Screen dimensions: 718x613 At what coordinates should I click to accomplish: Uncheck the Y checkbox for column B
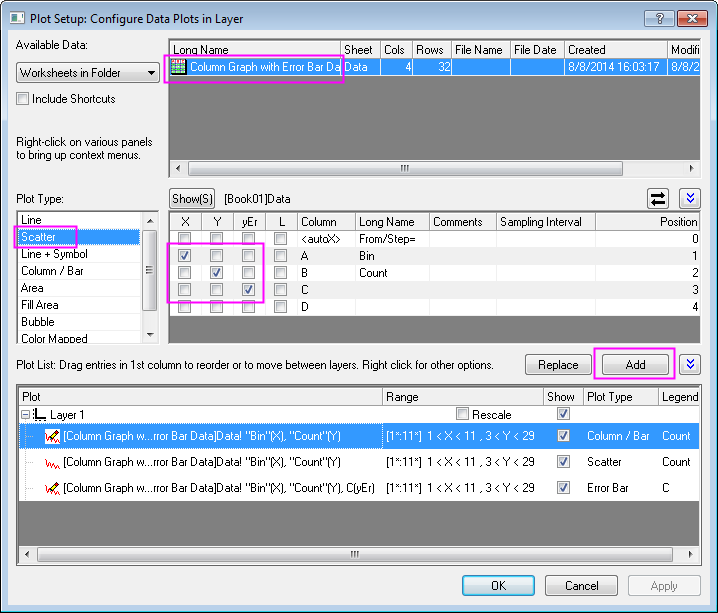[x=217, y=272]
